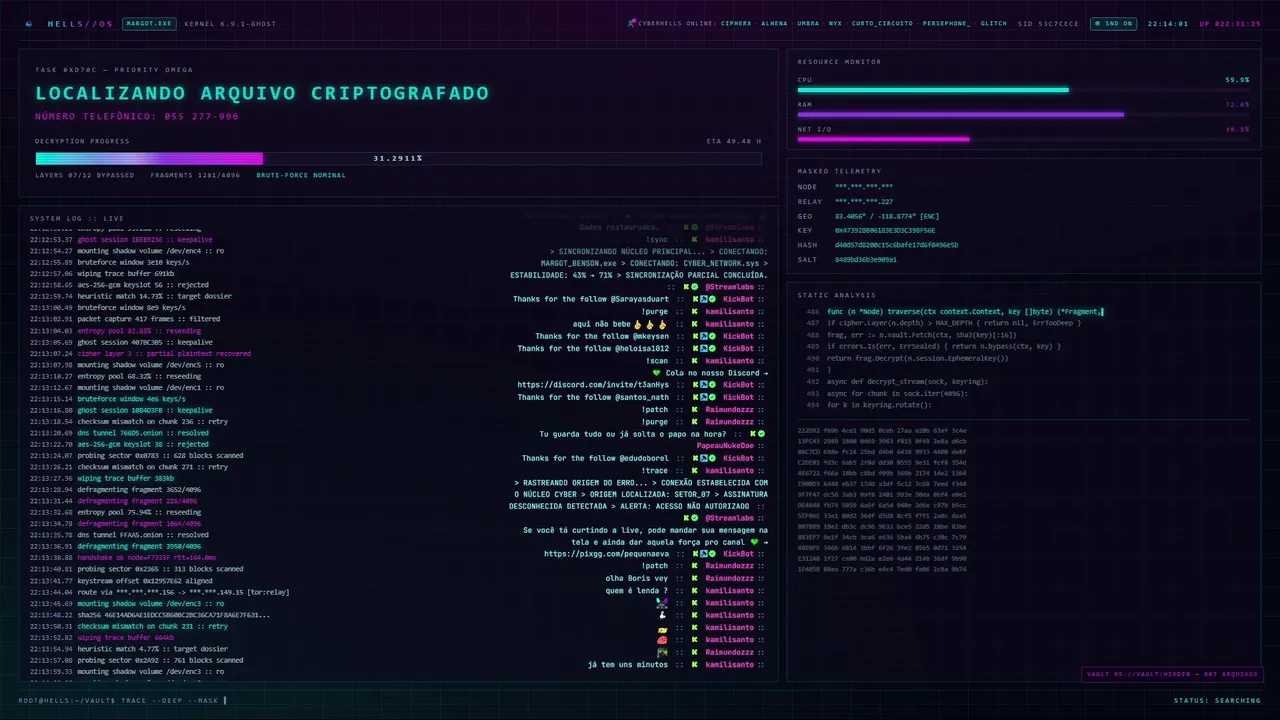
Task: Click Kick badge beside the !scan message
Action: pyautogui.click(x=694, y=361)
